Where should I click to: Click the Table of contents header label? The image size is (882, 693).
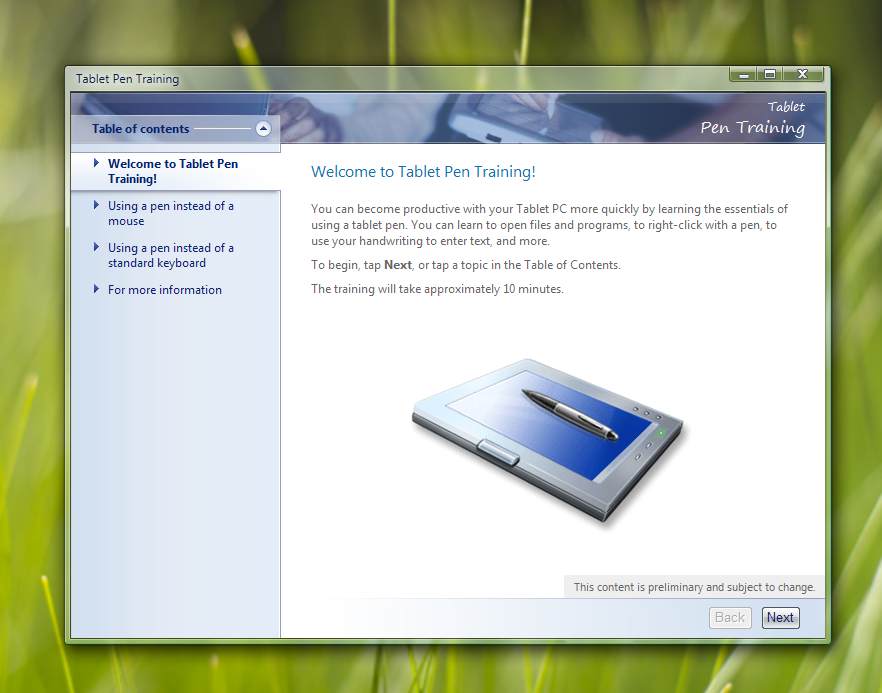click(140, 129)
